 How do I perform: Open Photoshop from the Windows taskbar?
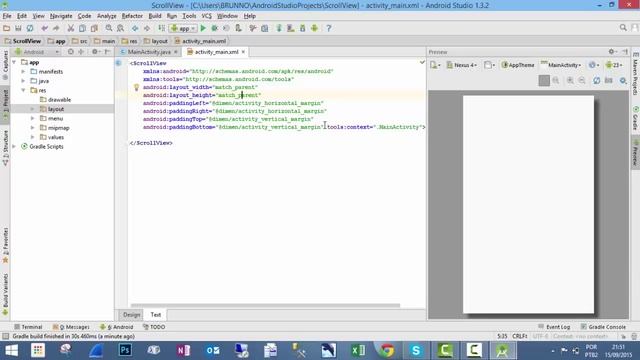point(125,350)
